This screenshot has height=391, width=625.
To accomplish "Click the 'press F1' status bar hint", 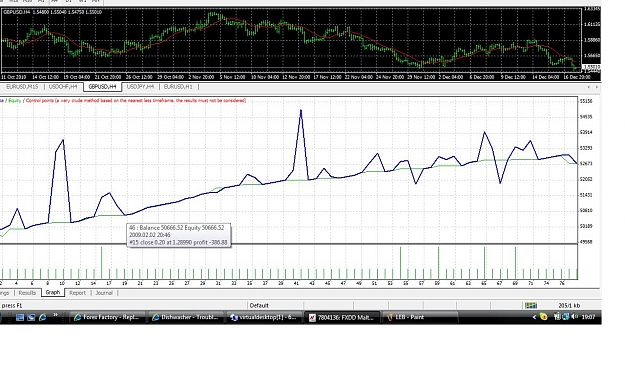I will (12, 306).
